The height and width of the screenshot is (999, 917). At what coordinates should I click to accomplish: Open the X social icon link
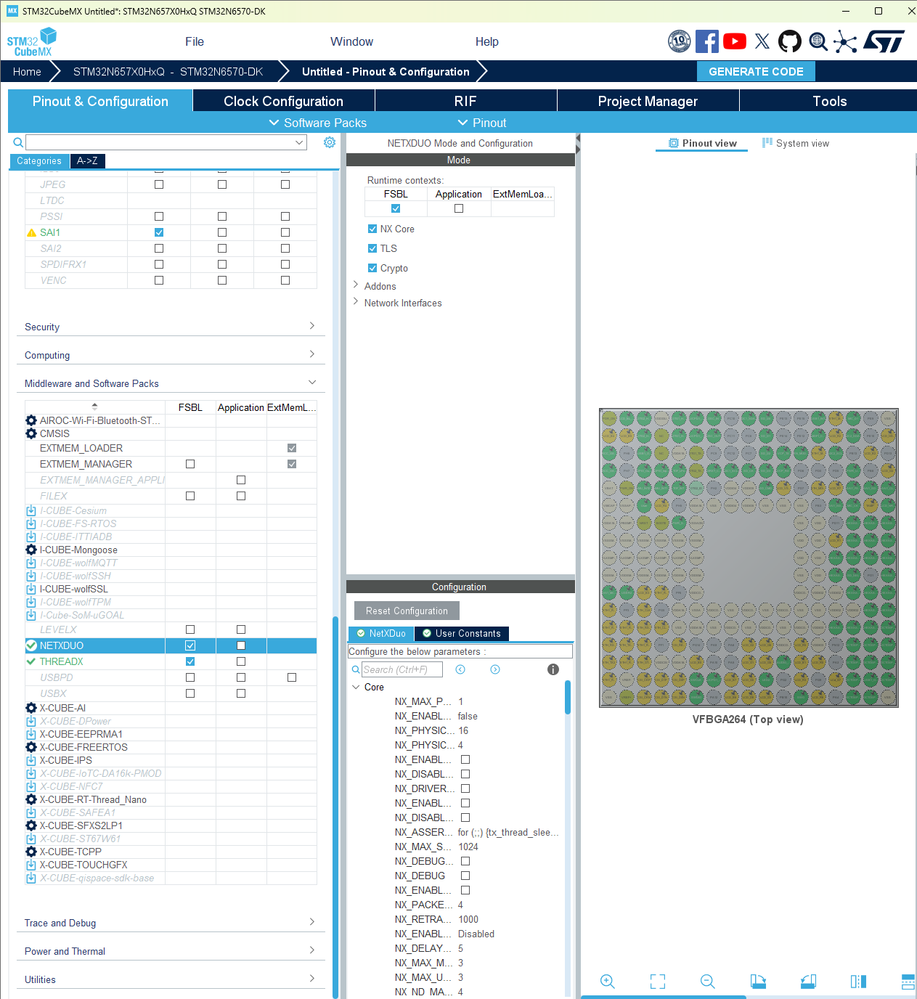click(x=762, y=41)
